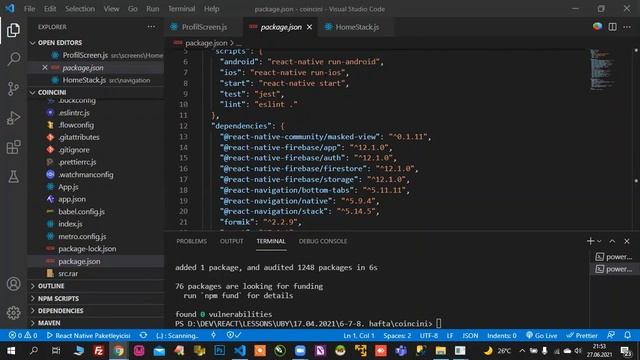Image resolution: width=640 pixels, height=360 pixels.
Task: Split the editor to the right
Action: click(612, 27)
